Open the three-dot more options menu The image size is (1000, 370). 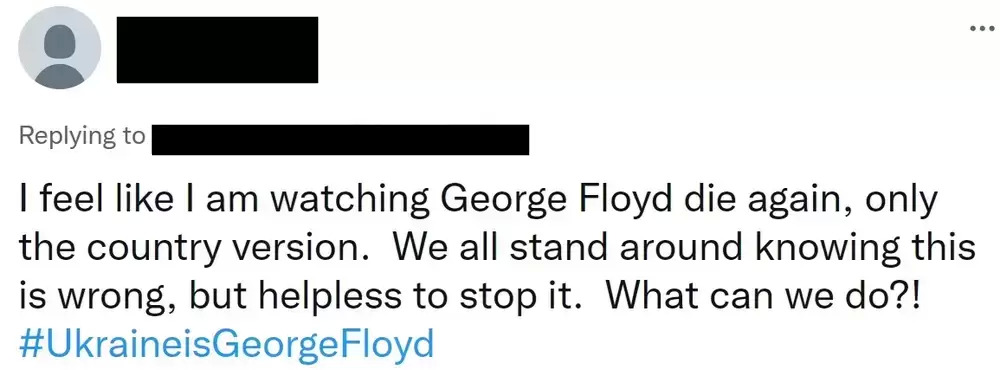pyautogui.click(x=982, y=29)
